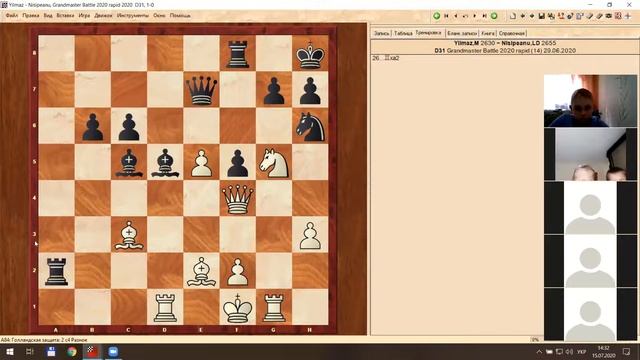Select the black knight on h6
The width and height of the screenshot is (640, 360).
pos(310,126)
